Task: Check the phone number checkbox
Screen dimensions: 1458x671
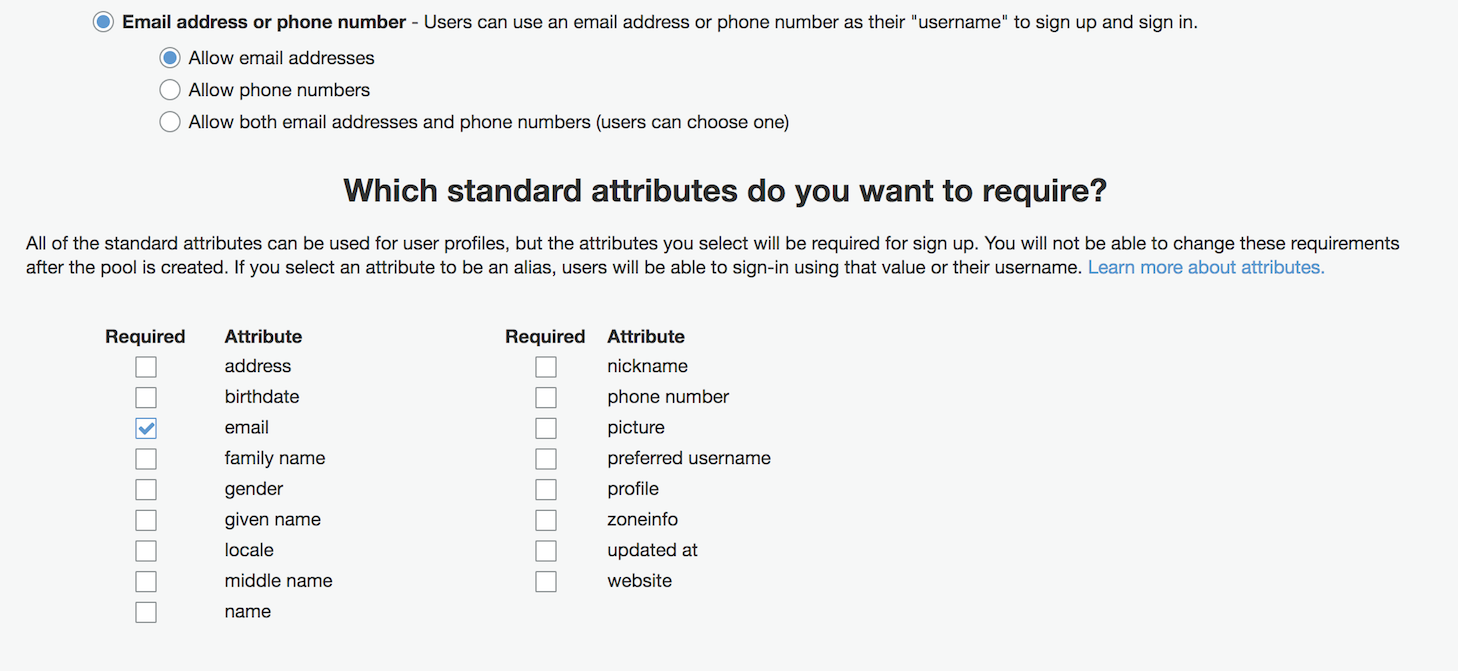Action: [x=545, y=397]
